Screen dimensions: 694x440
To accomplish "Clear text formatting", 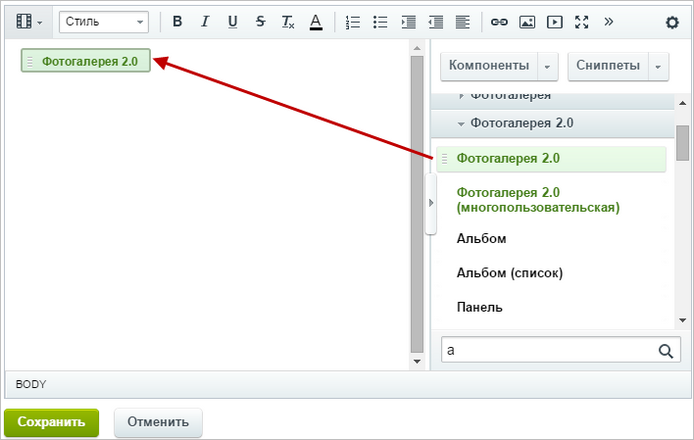I will [x=288, y=21].
